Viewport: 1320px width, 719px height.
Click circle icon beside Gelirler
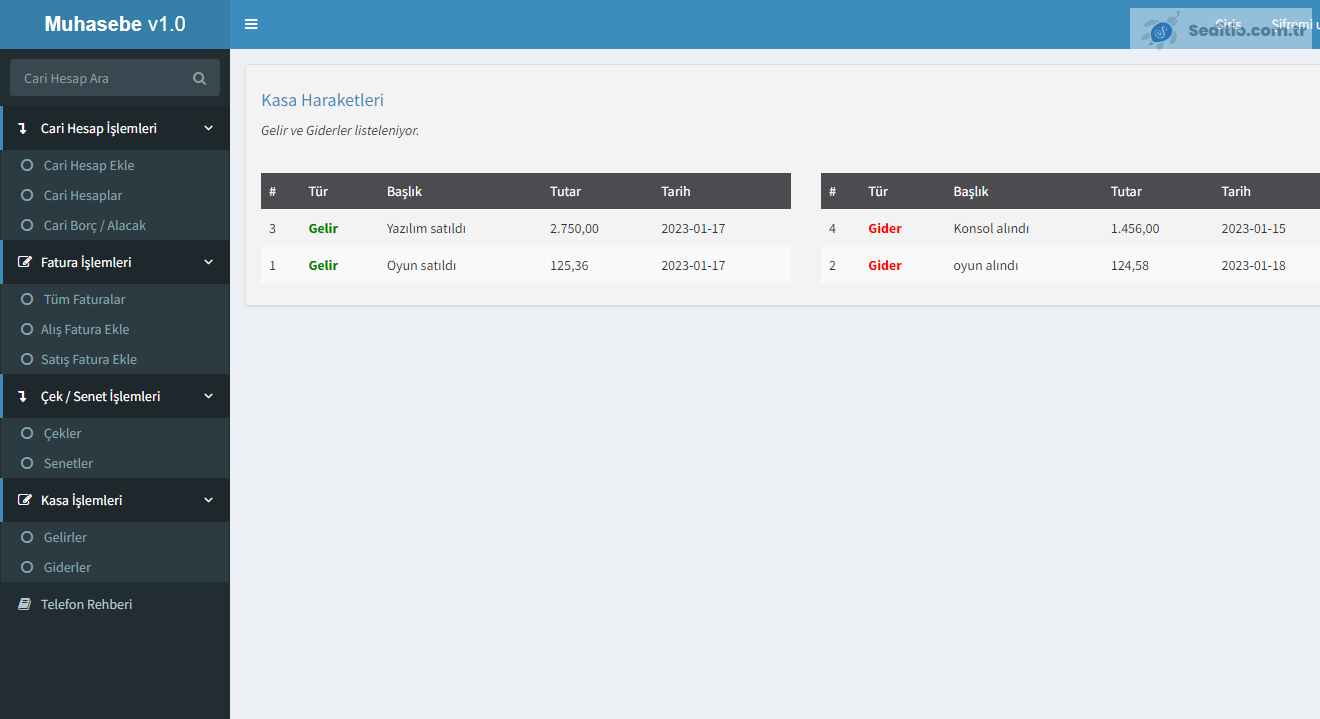[27, 537]
